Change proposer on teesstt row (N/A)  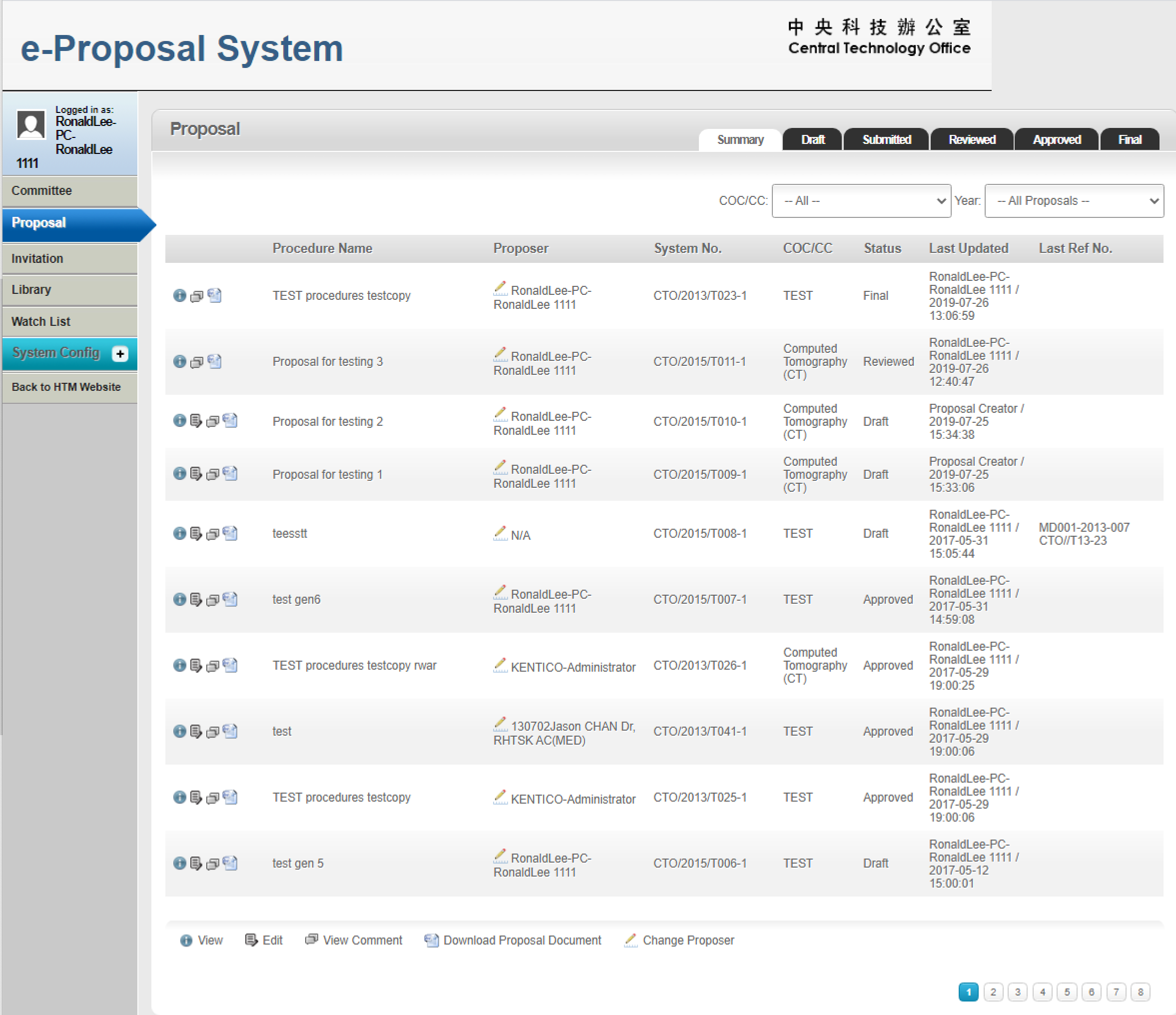coord(500,534)
